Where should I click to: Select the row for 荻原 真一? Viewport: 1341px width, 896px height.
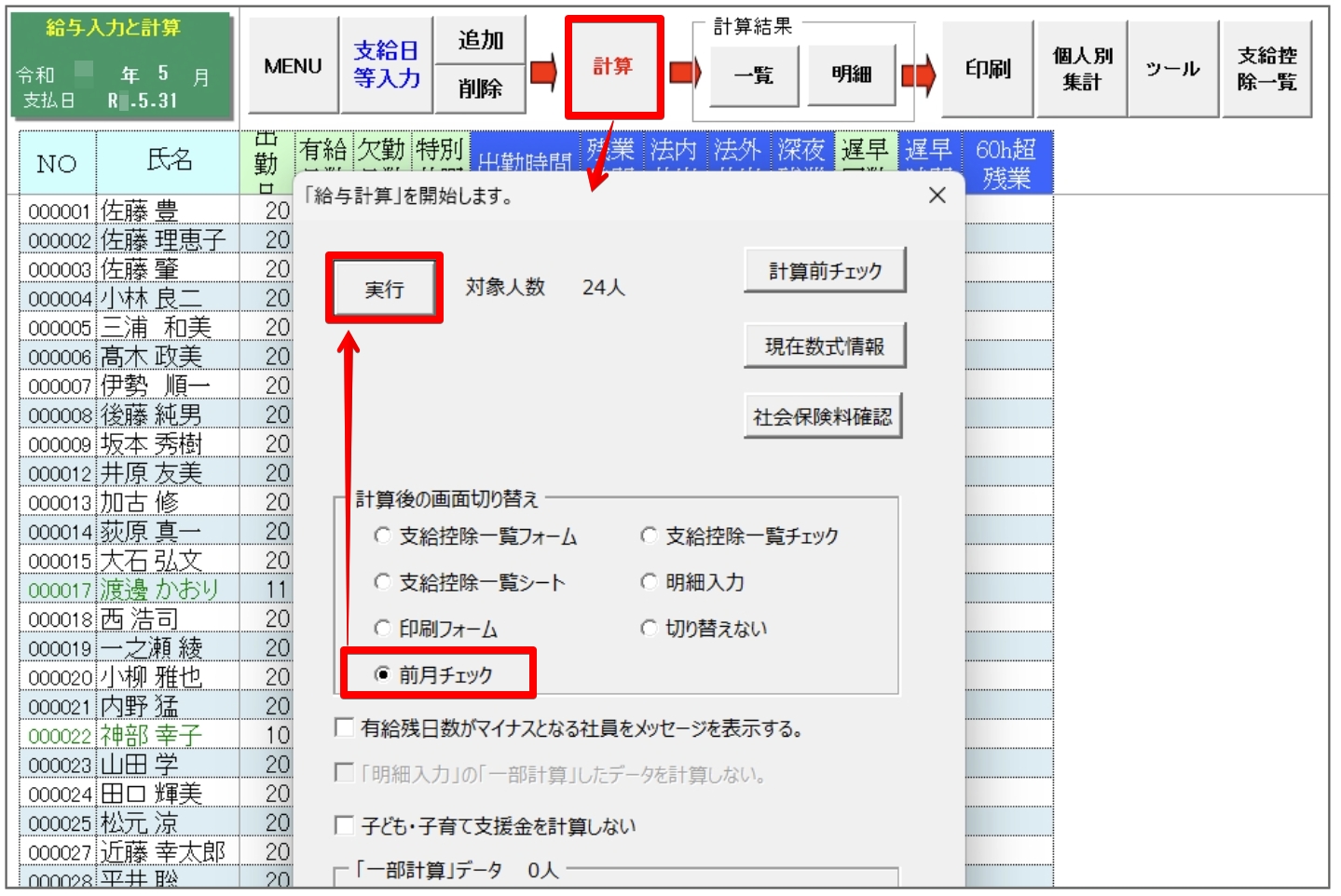pyautogui.click(x=156, y=531)
